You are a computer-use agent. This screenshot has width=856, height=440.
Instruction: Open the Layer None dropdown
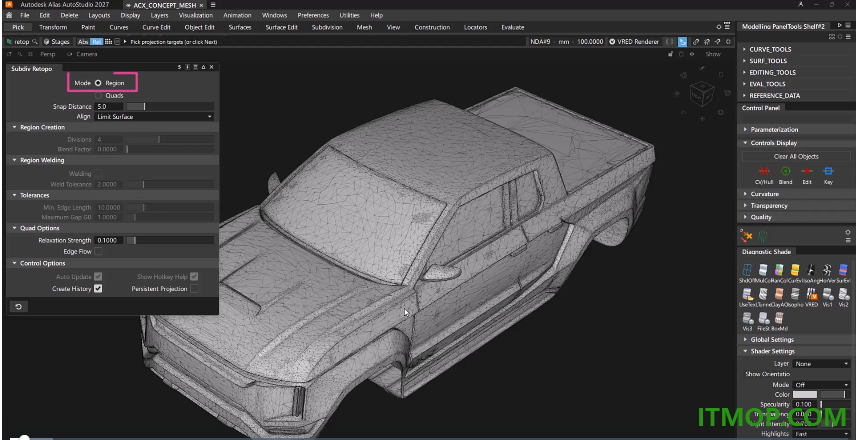point(822,364)
